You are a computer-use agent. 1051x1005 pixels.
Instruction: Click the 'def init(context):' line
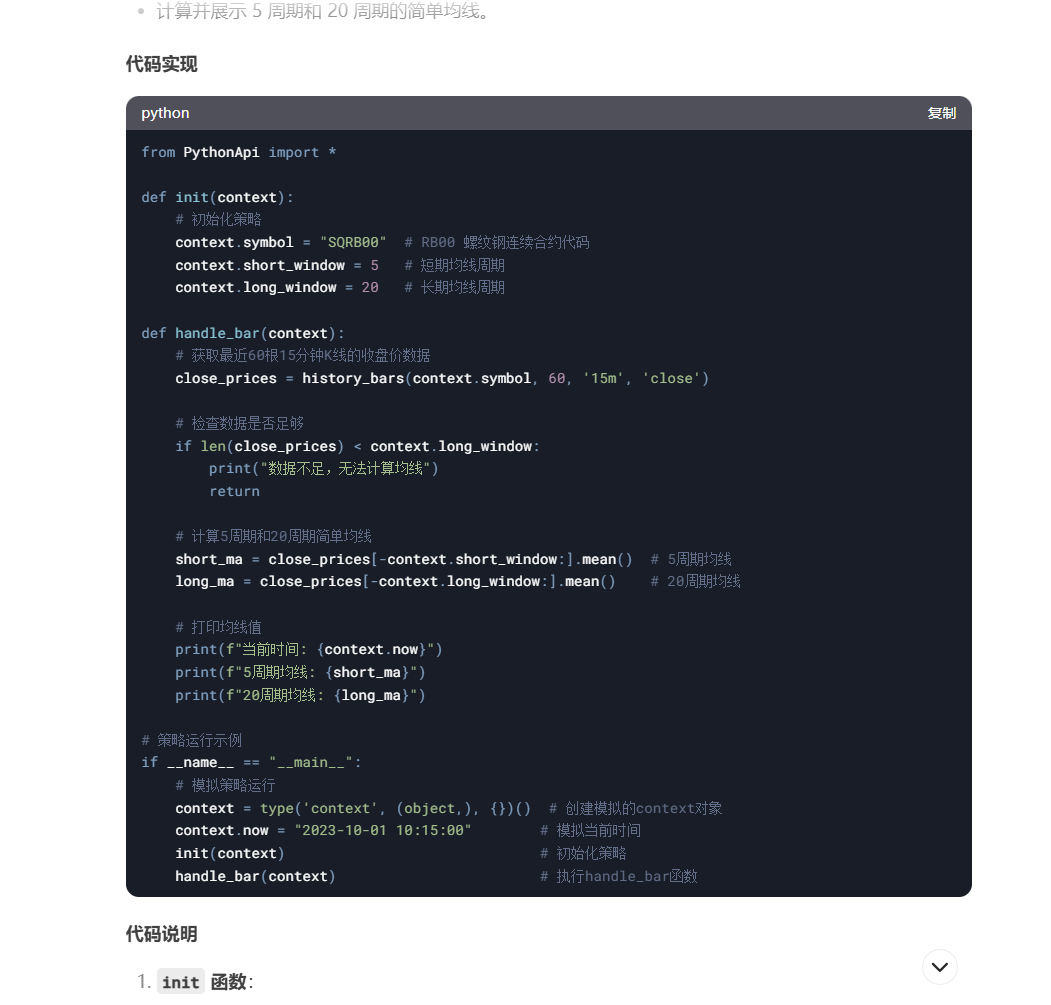[x=217, y=197]
